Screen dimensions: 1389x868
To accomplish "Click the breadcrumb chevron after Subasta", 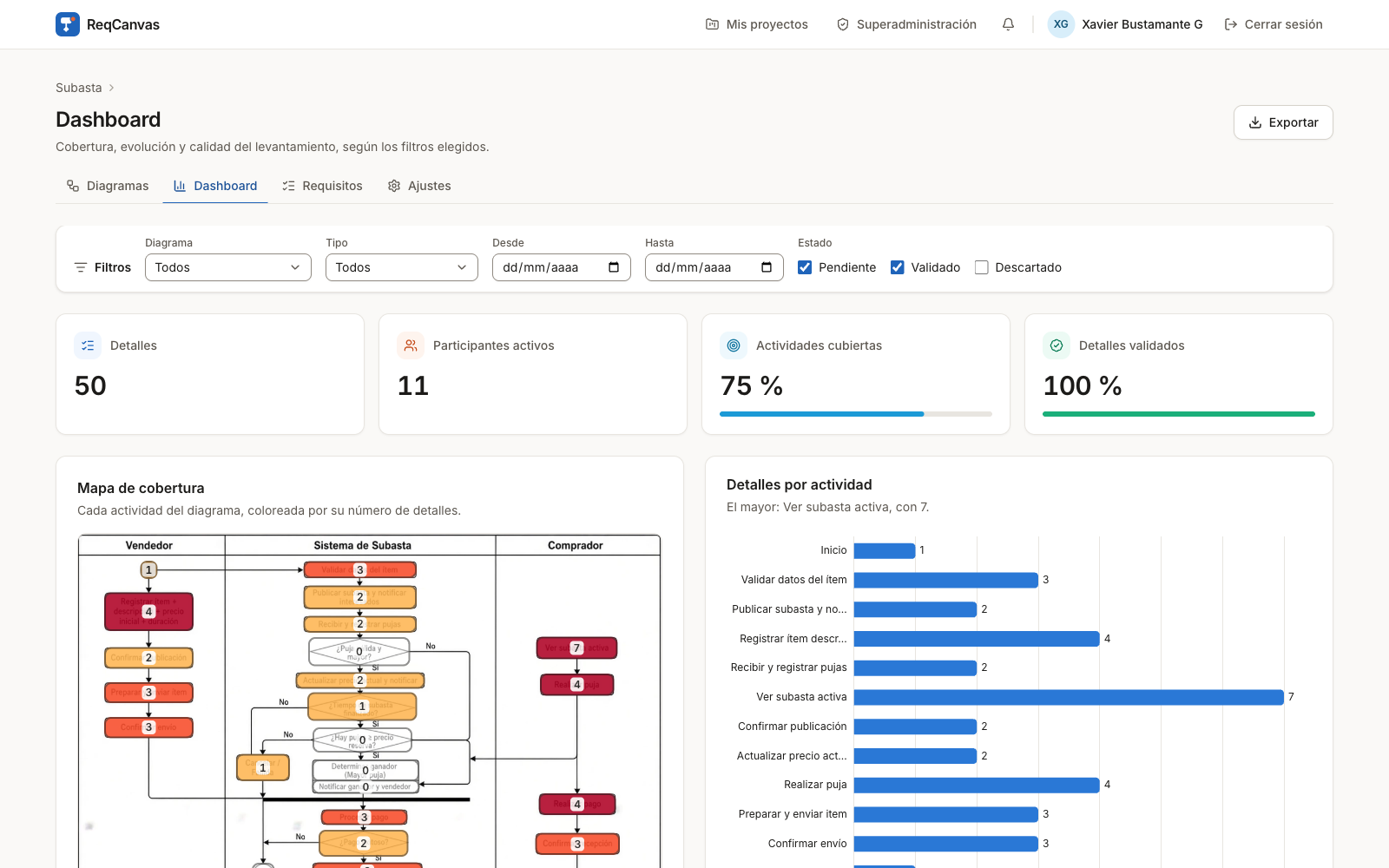I will 112,88.
